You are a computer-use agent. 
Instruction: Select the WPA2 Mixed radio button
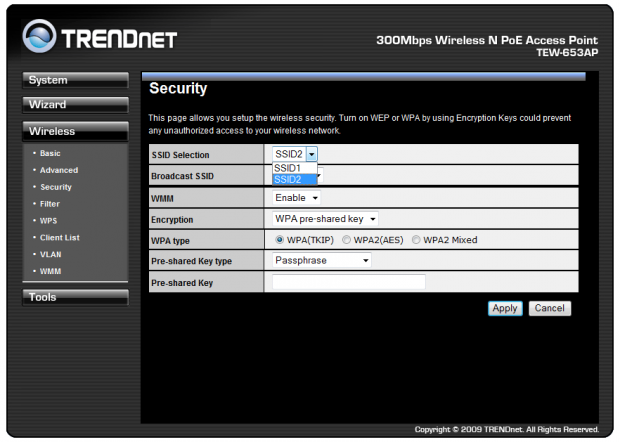click(416, 240)
